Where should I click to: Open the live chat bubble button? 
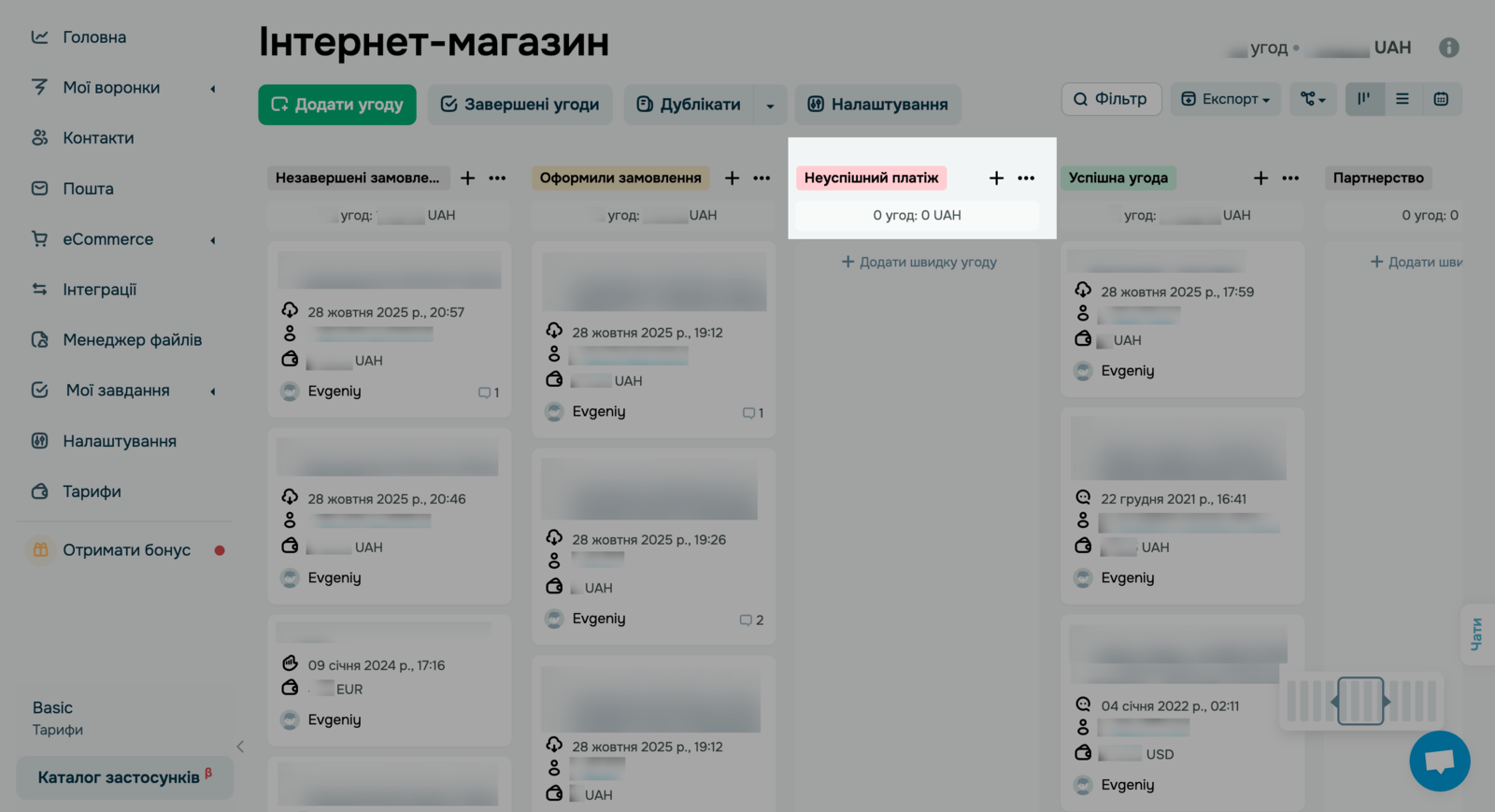click(x=1439, y=762)
